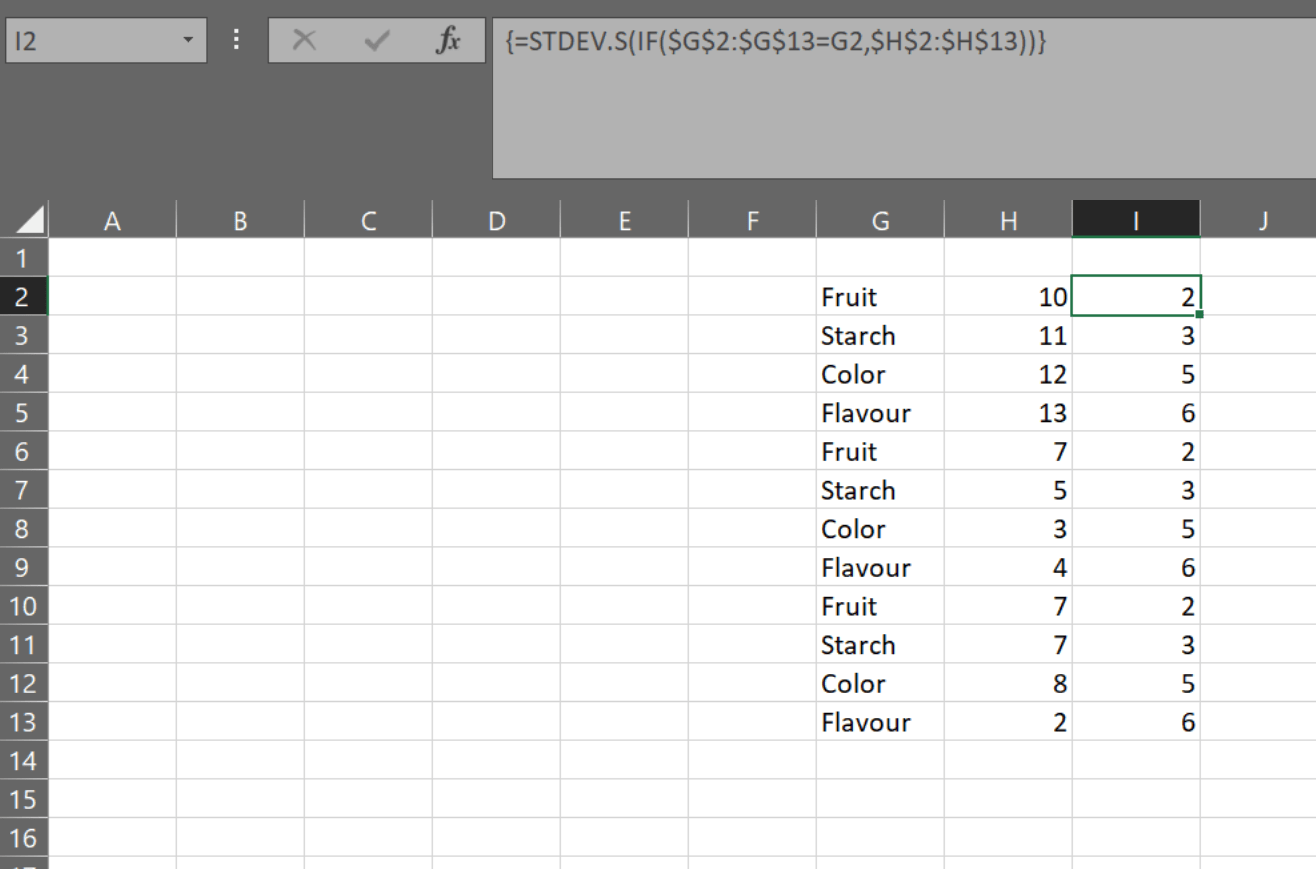The height and width of the screenshot is (869, 1316).
Task: Click the fill handle of cell I2
Action: pyautogui.click(x=1199, y=314)
